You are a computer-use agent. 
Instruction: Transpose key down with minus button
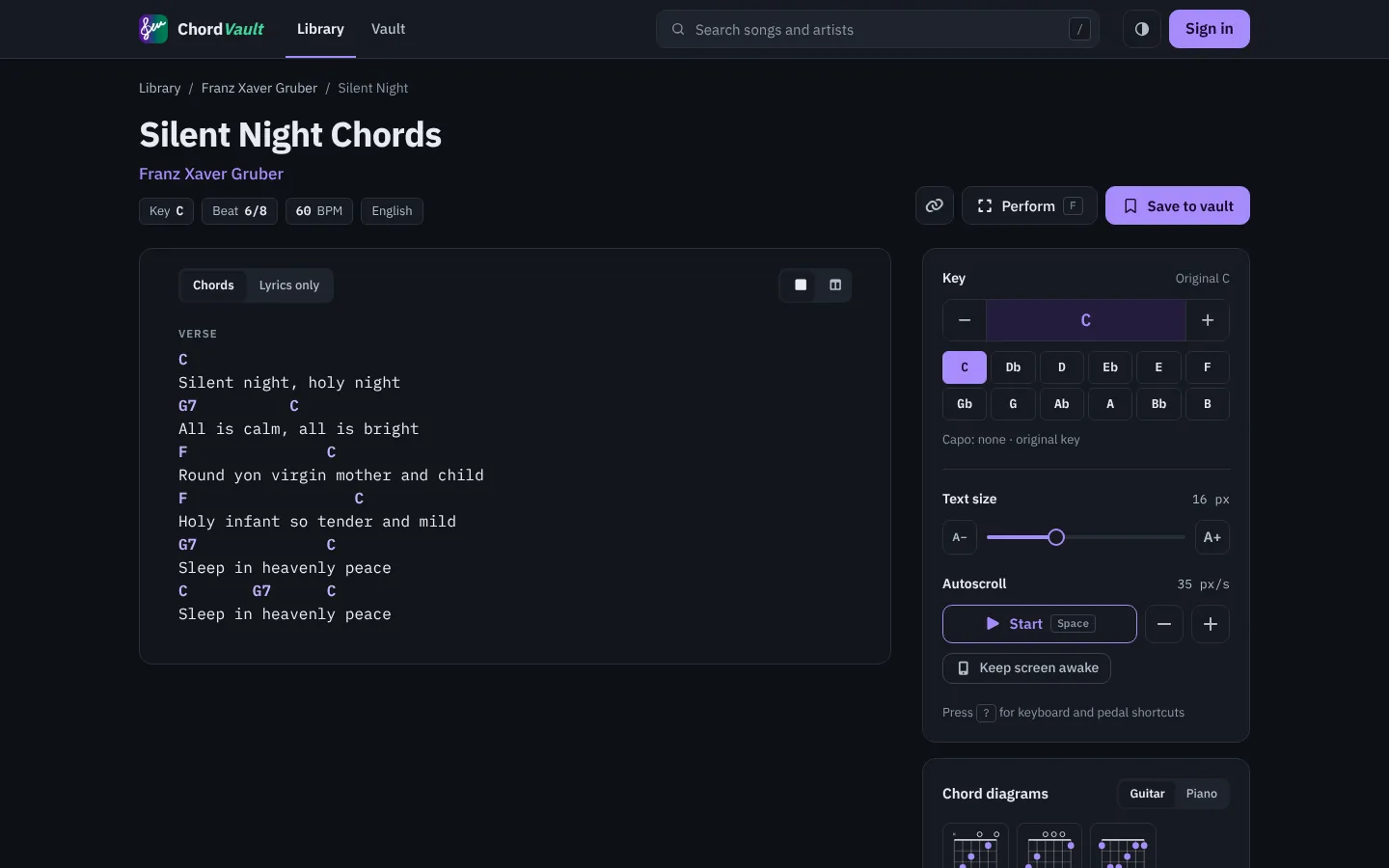click(x=965, y=320)
